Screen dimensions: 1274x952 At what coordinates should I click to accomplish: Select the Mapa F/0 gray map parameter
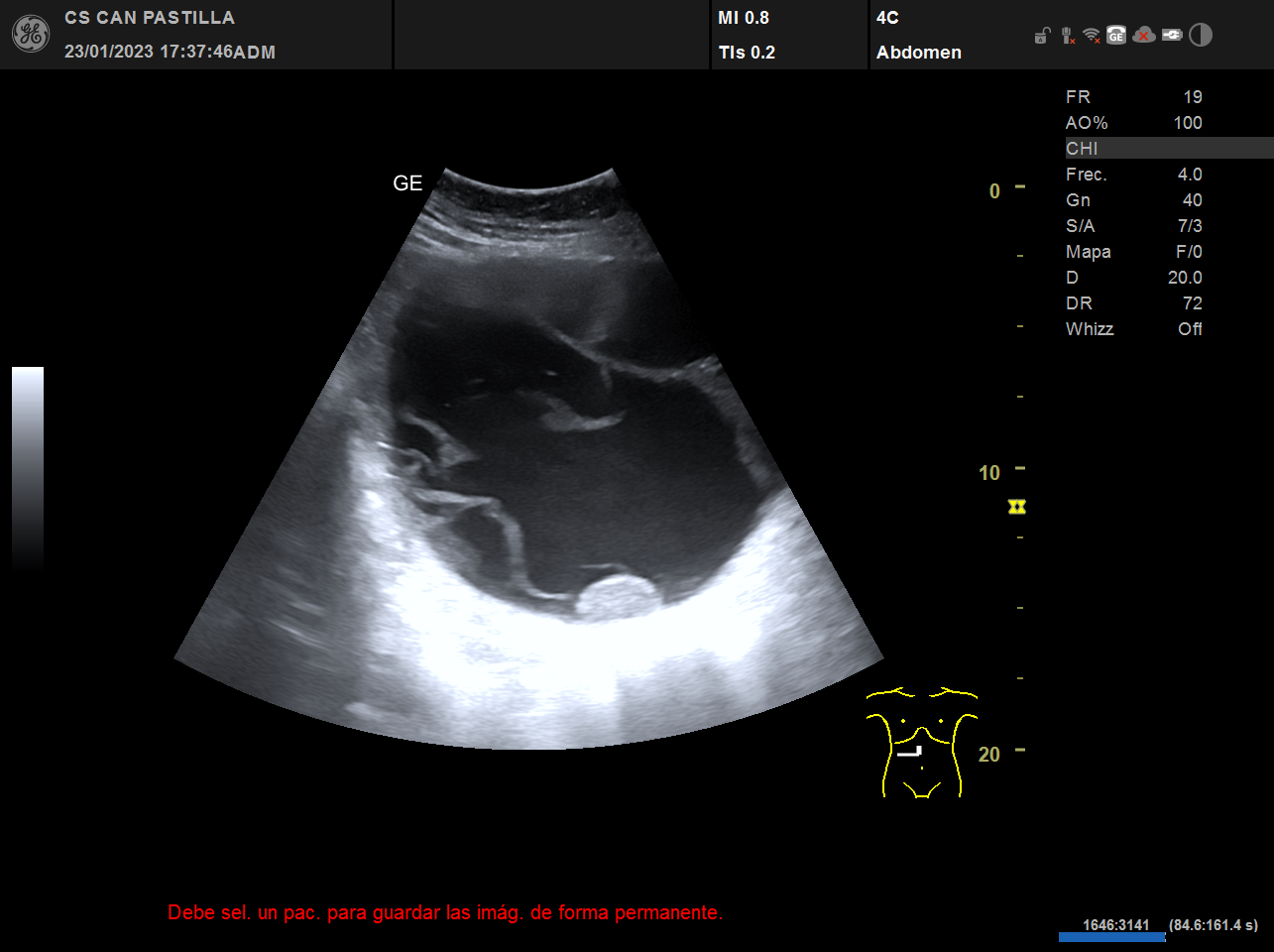pos(1133,252)
